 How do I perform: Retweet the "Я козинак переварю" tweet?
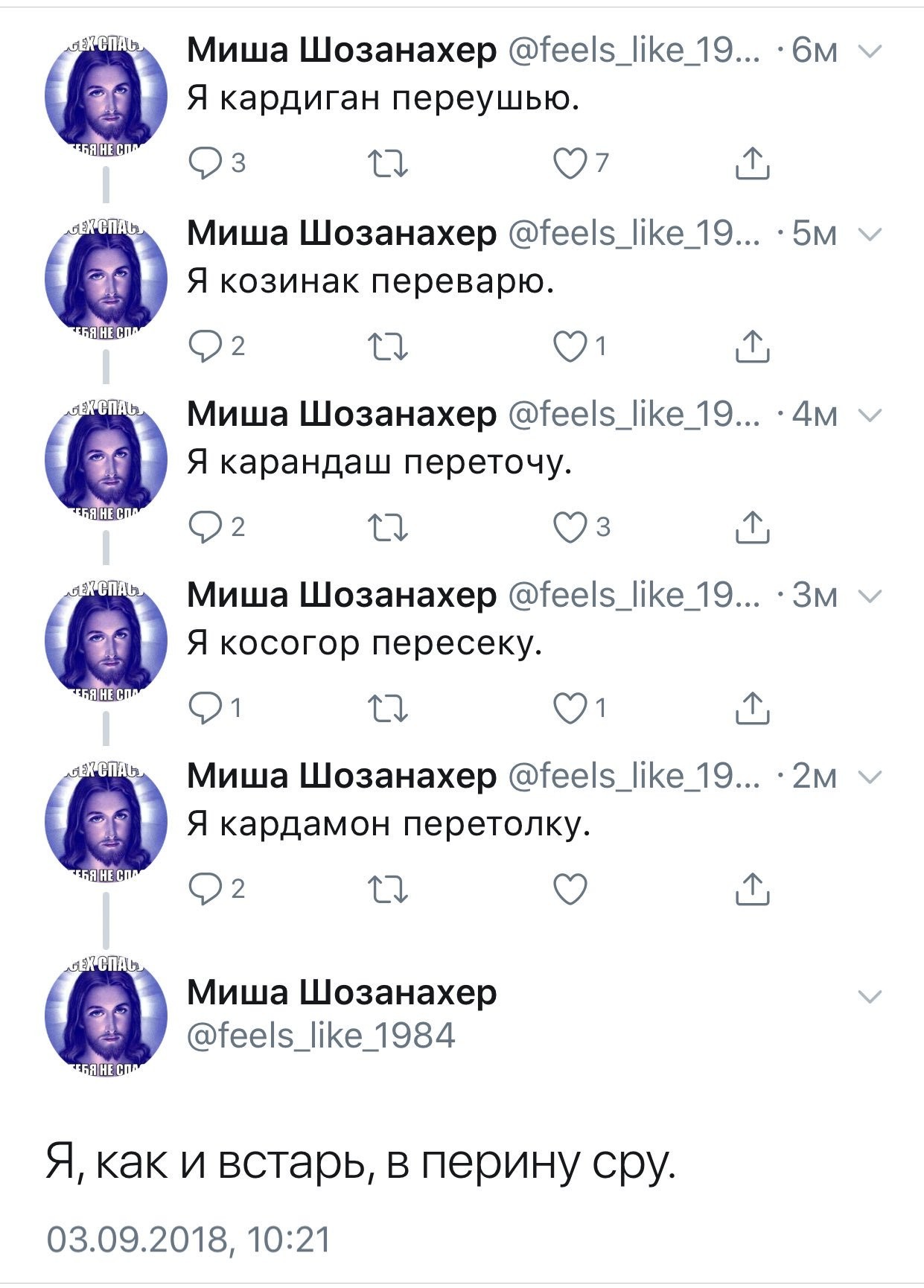tap(389, 346)
